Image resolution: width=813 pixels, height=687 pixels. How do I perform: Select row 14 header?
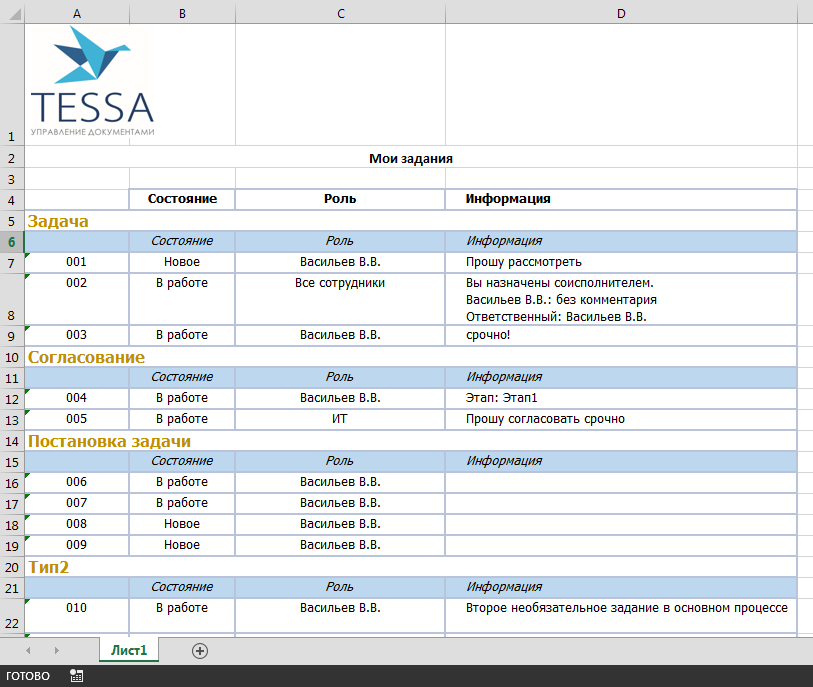(11, 441)
